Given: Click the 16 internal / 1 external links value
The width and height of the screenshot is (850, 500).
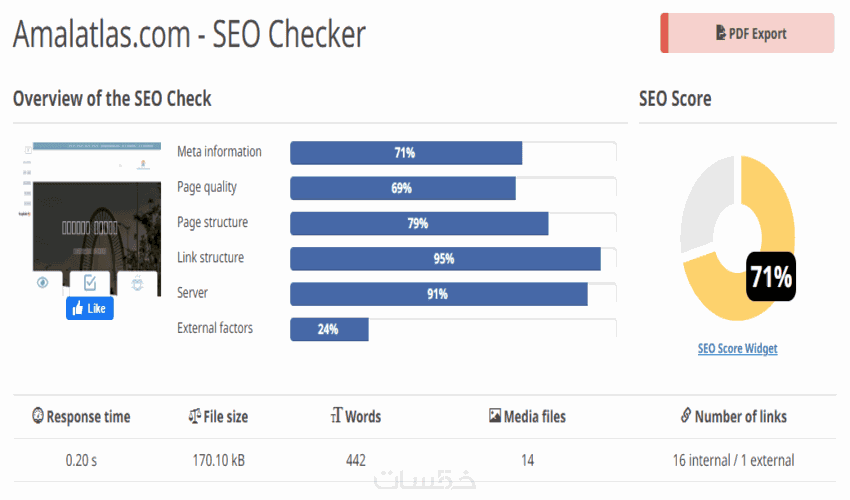Looking at the screenshot, I should (x=733, y=461).
